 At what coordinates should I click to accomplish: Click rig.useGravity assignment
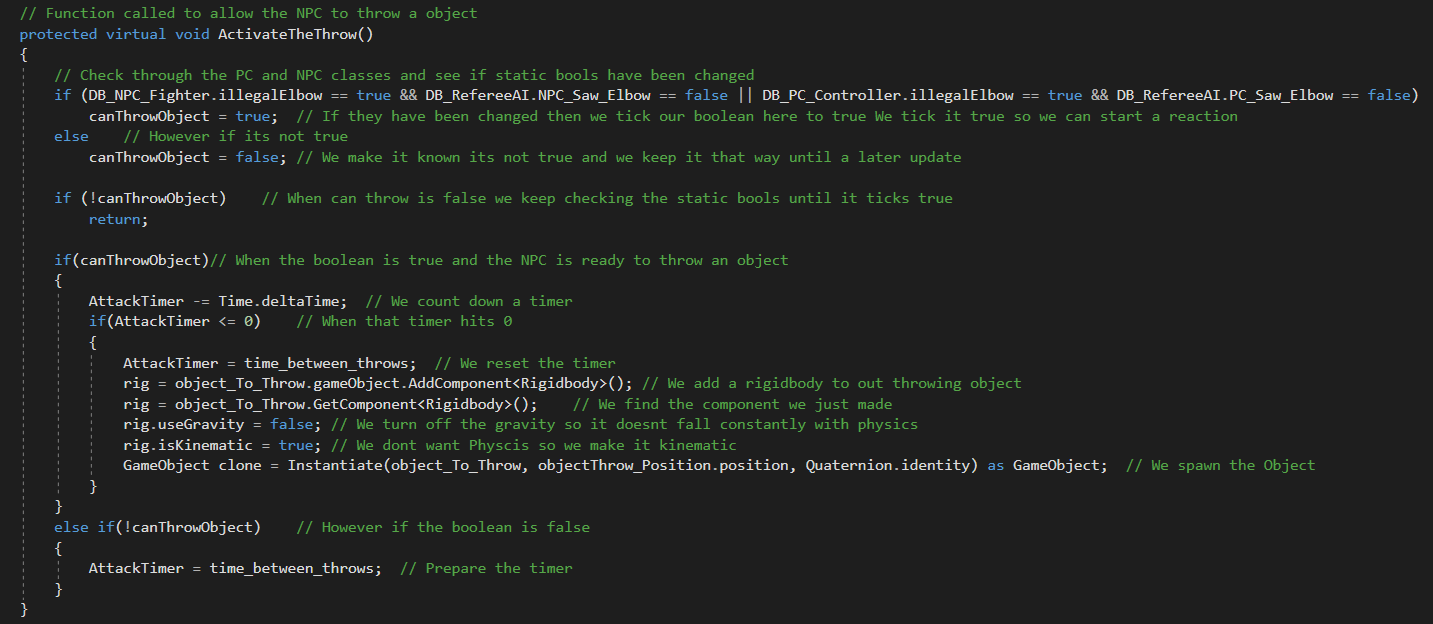coord(183,424)
